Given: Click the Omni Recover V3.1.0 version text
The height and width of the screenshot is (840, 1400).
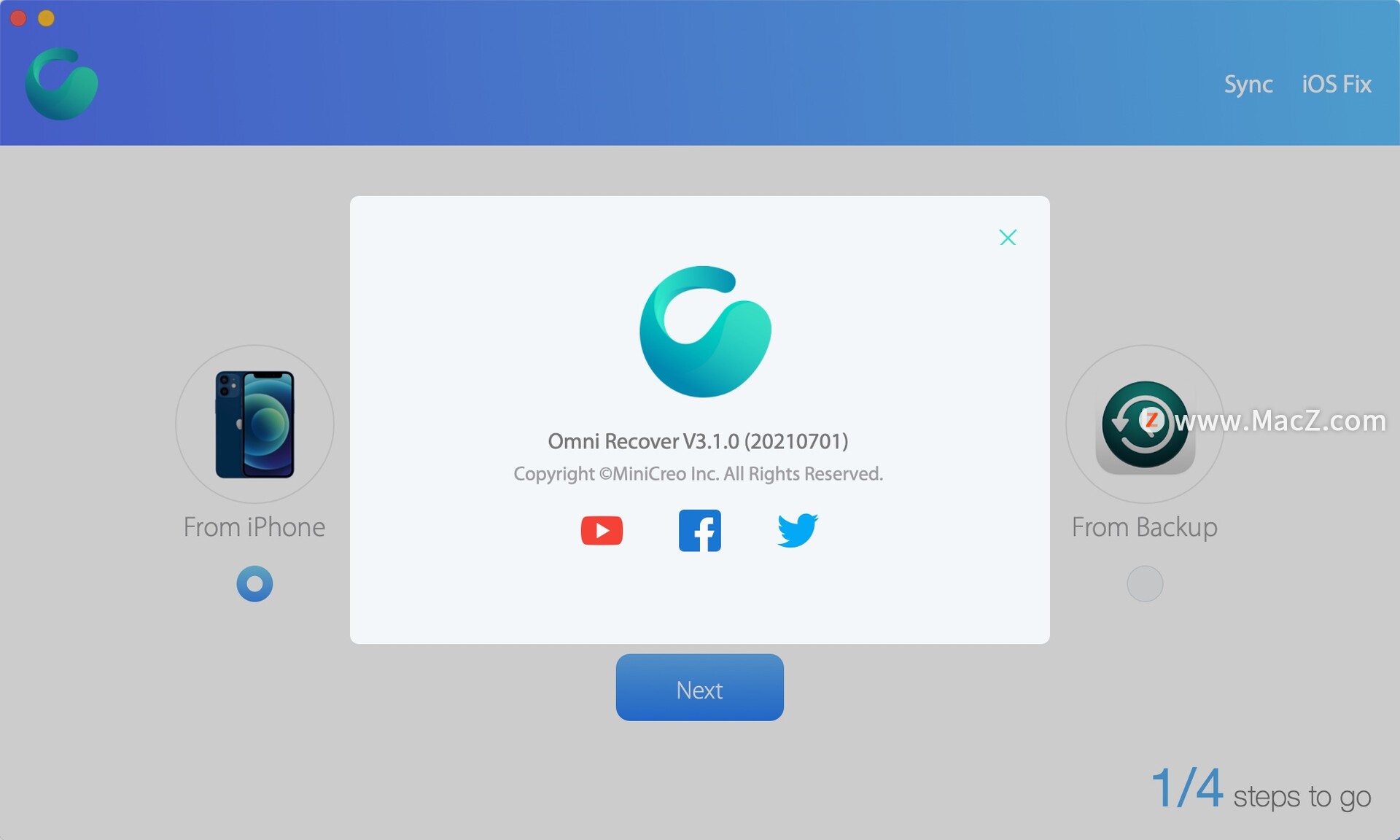Looking at the screenshot, I should point(698,441).
